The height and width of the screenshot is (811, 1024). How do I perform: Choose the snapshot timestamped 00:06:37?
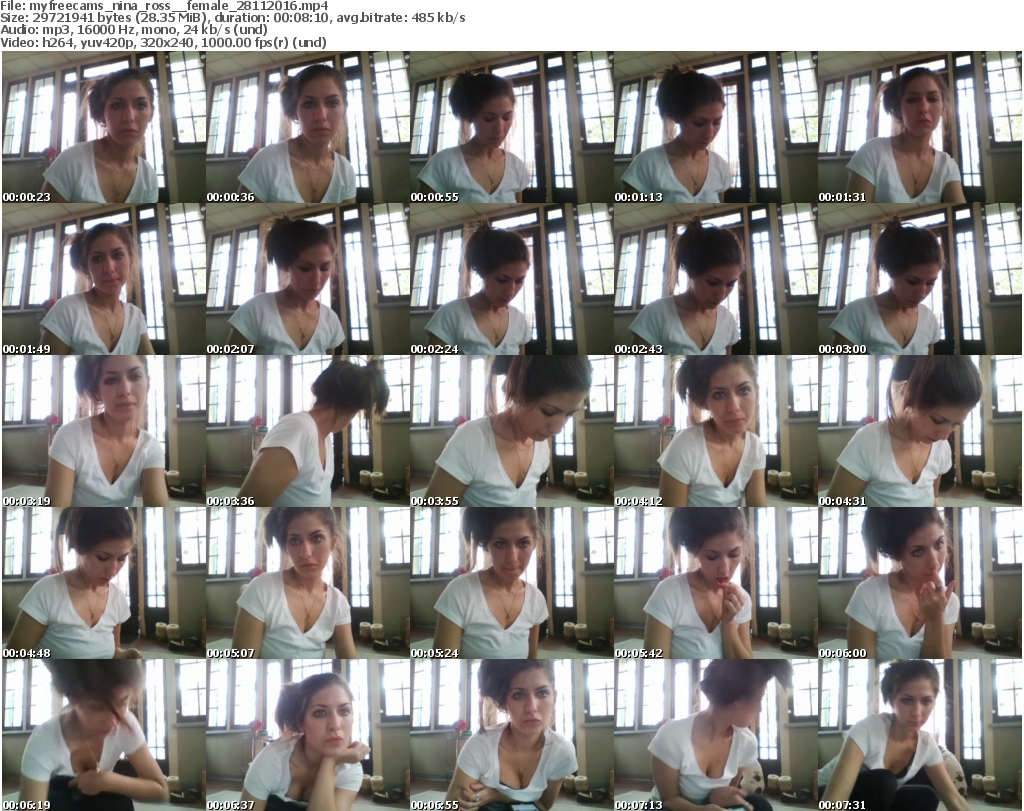308,735
